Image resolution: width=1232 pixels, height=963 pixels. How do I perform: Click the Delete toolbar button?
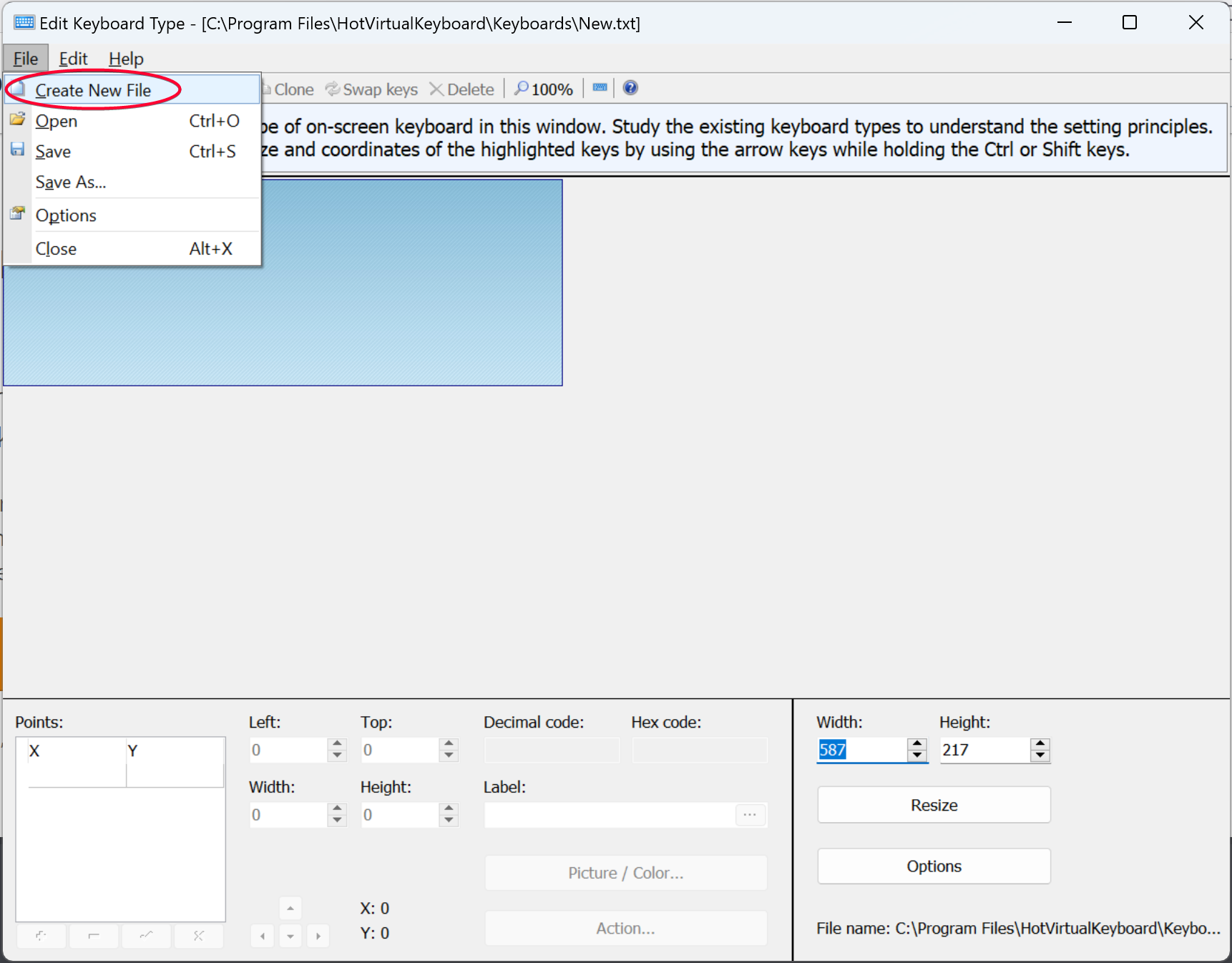tap(462, 89)
